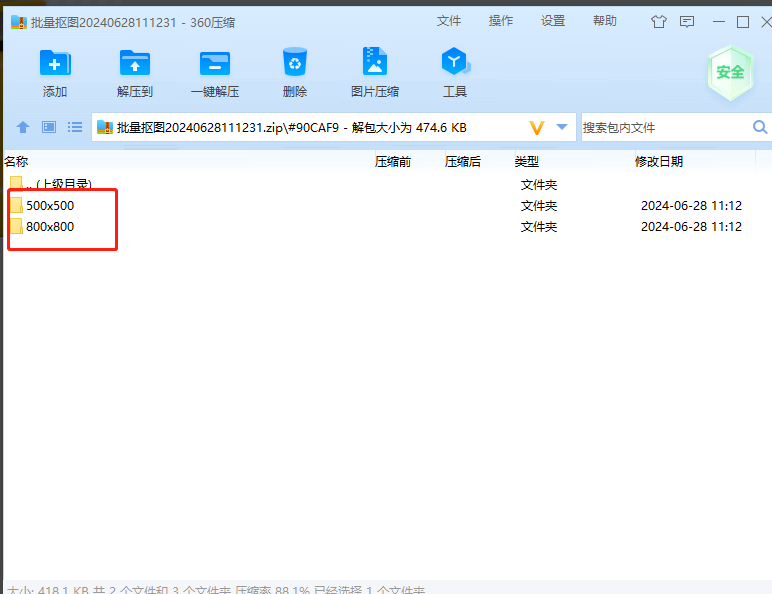Open the 帮助 (Help) menu

coord(605,21)
